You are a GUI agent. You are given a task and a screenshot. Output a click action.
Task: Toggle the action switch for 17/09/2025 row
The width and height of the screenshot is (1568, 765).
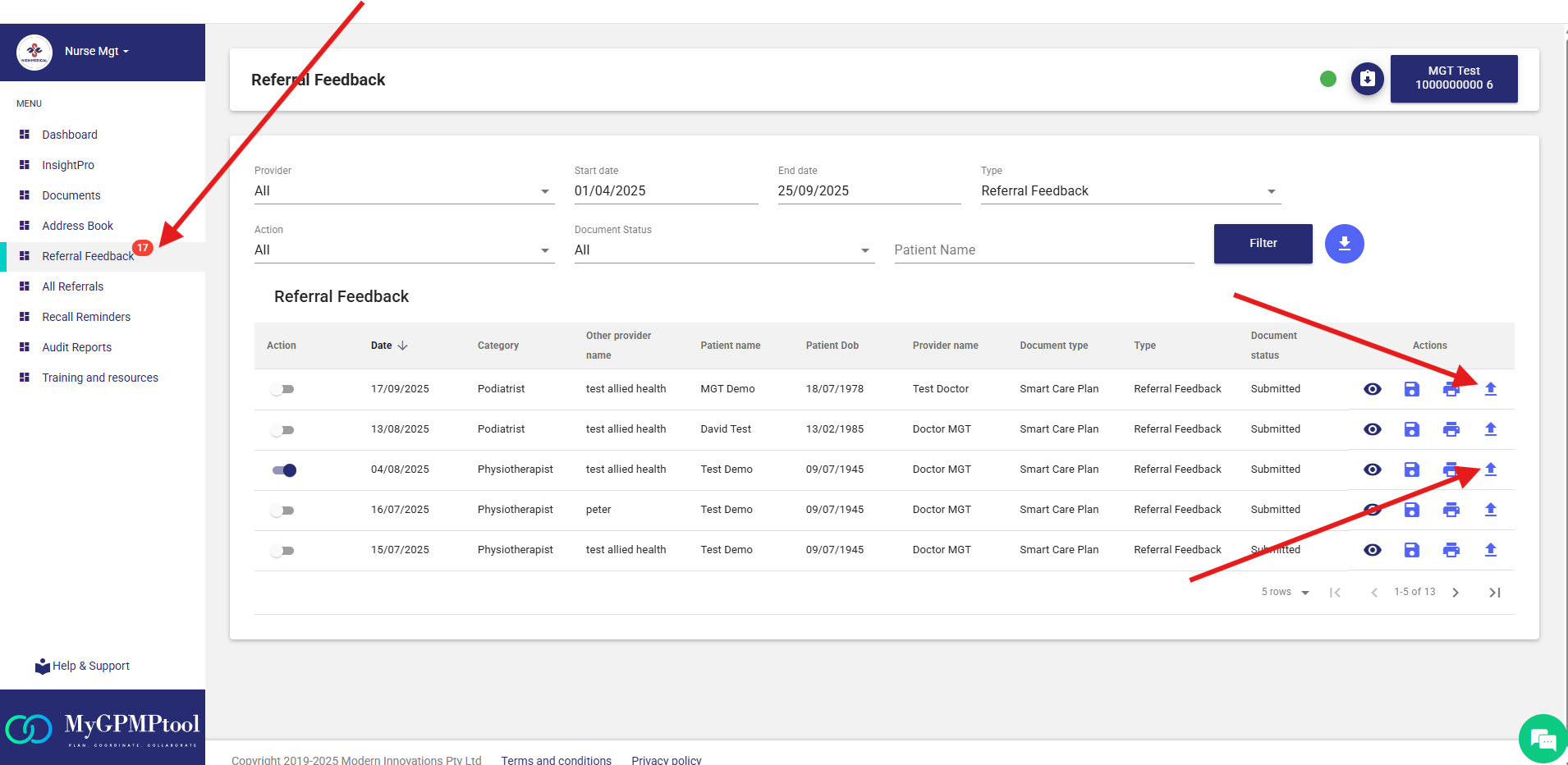coord(282,389)
